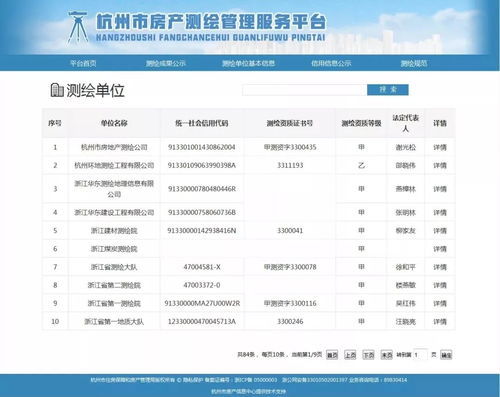This screenshot has width=500, height=397.
Task: Select unit name 杭州市房地产测绘公司
Action: point(114,147)
